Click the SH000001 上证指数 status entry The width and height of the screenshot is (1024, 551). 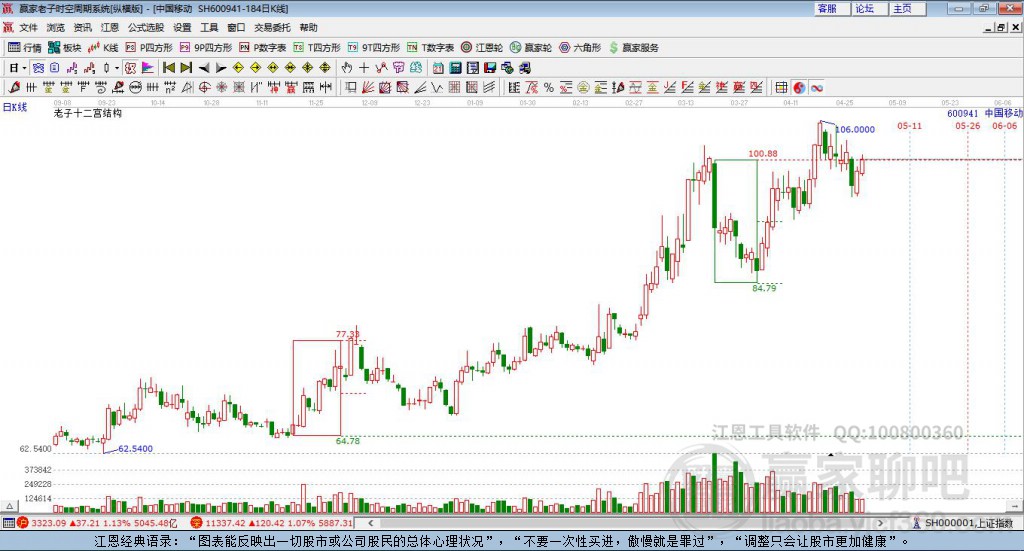[963, 523]
